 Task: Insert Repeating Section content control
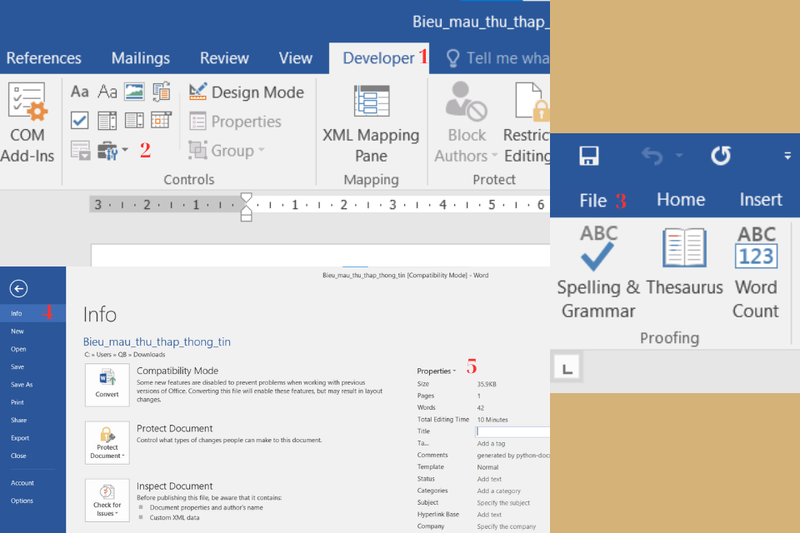coord(80,150)
